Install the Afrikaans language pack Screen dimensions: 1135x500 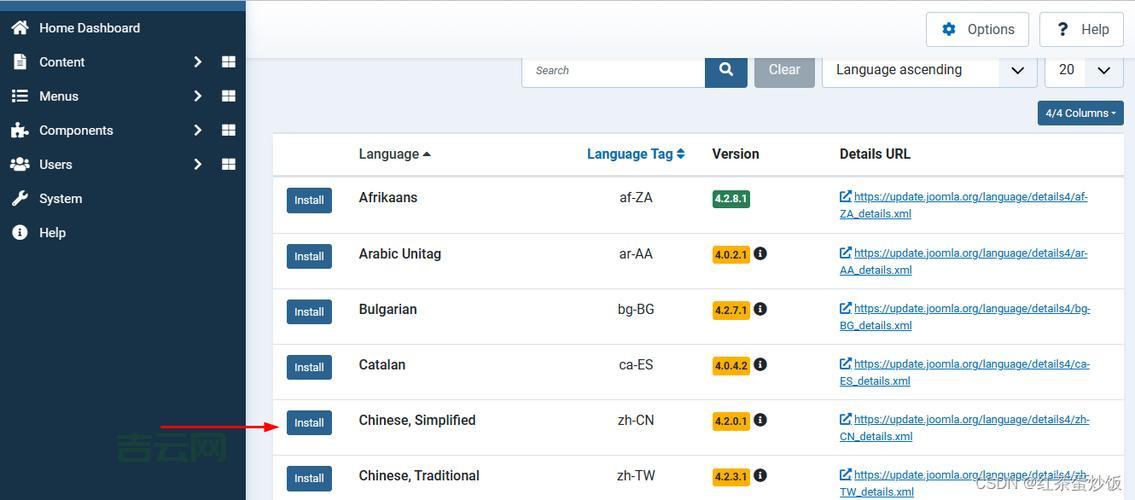[309, 200]
